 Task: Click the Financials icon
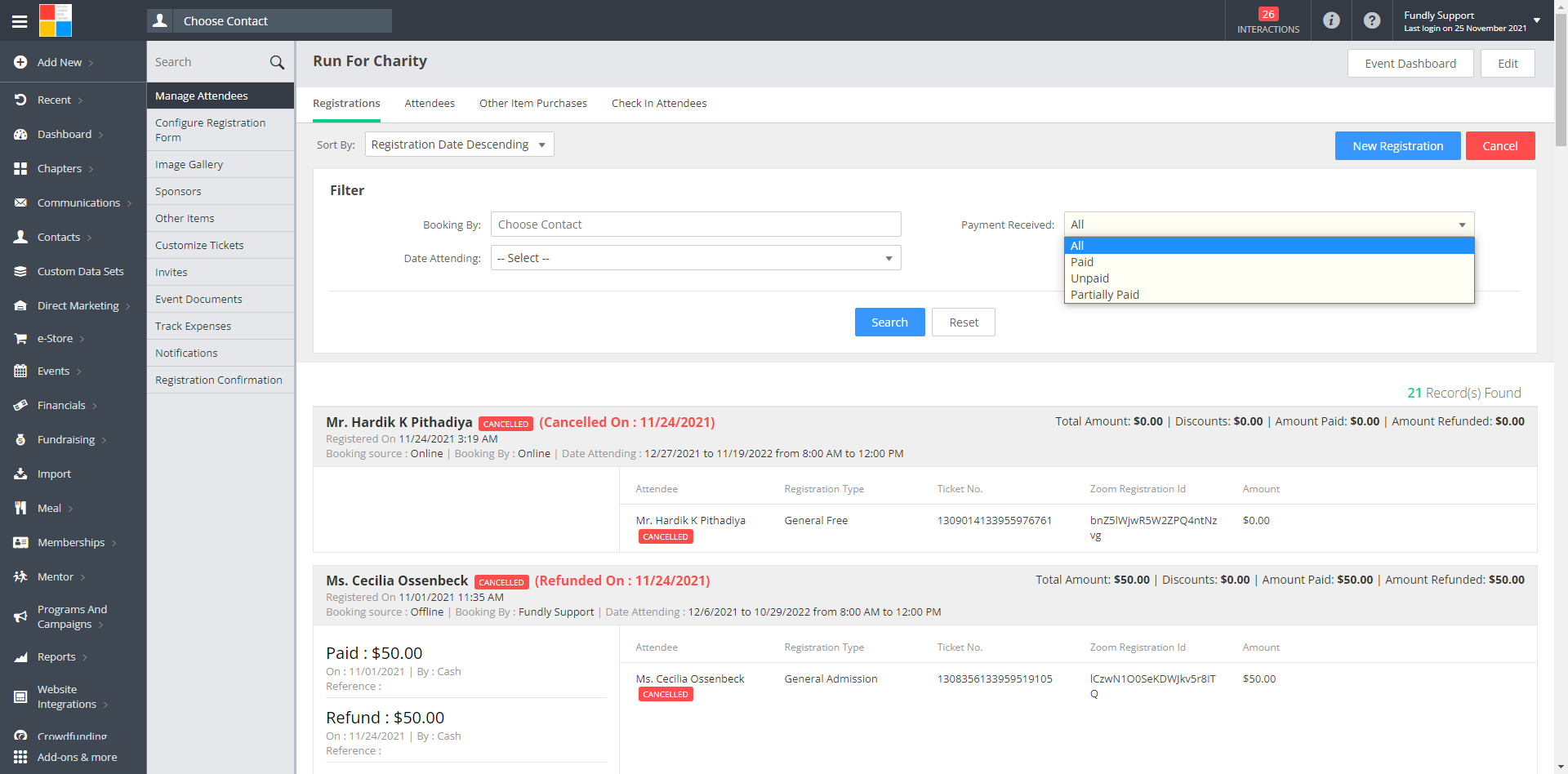click(x=20, y=405)
